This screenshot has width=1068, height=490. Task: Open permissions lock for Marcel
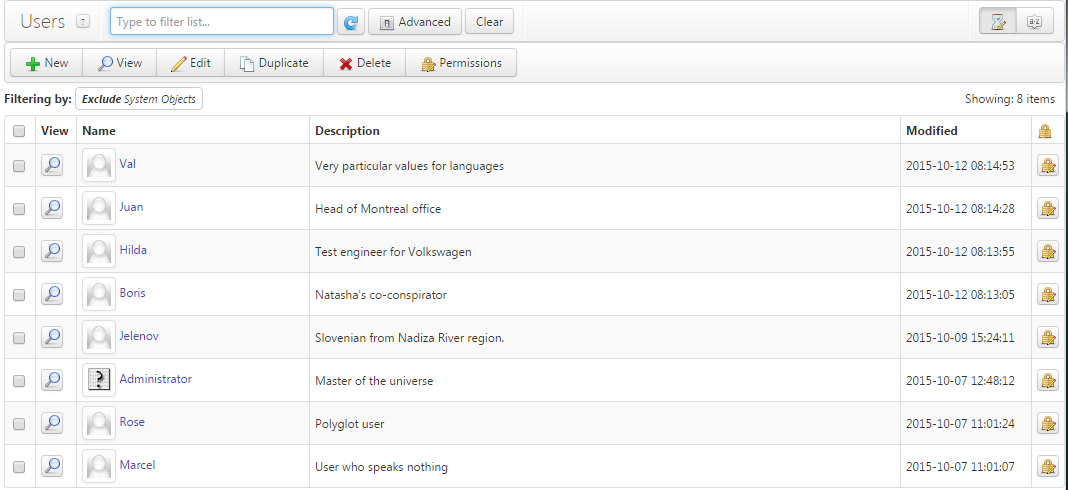[1048, 465]
